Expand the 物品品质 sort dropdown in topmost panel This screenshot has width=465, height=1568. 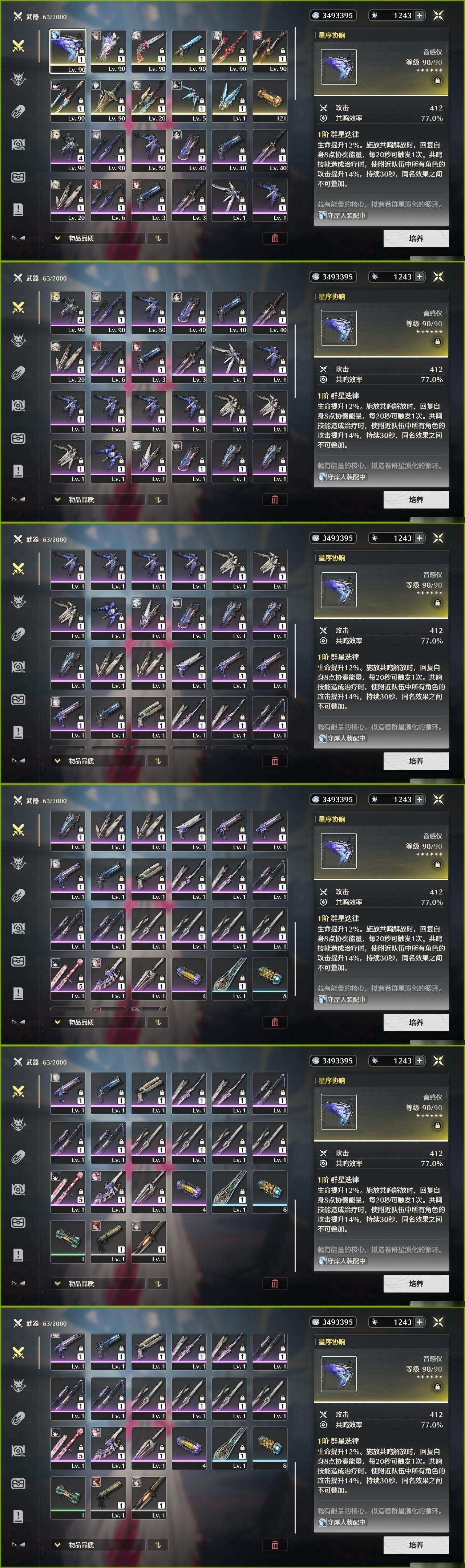pyautogui.click(x=97, y=238)
